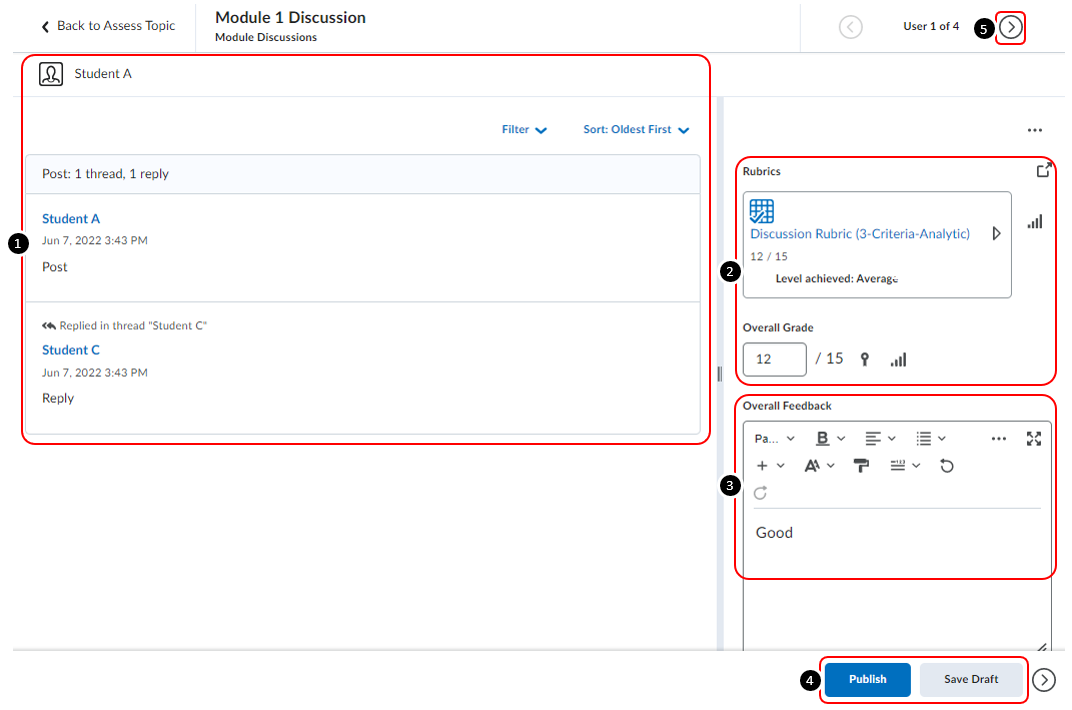
Task: Click the grade scheme key icon
Action: coord(865,359)
